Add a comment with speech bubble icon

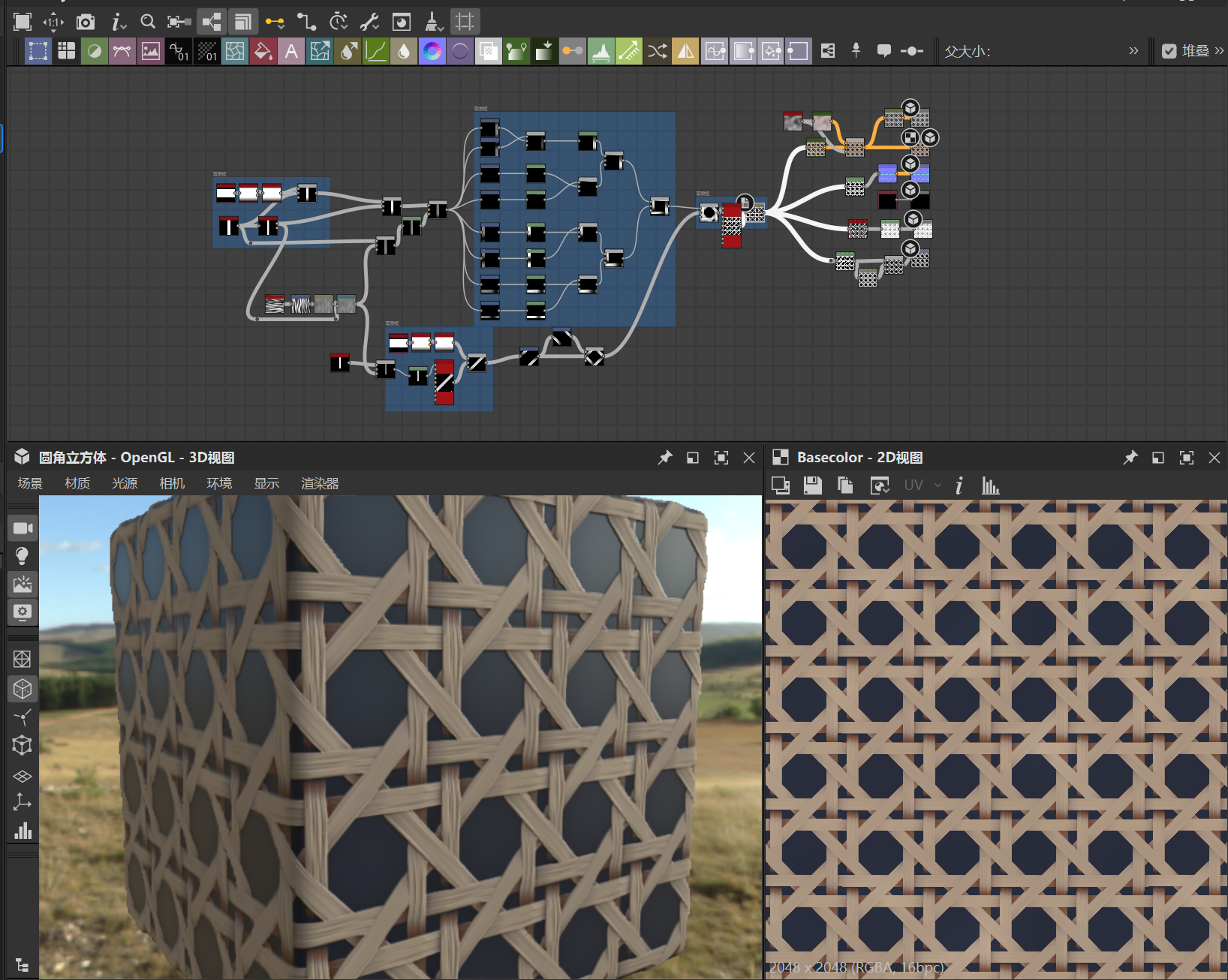click(884, 51)
